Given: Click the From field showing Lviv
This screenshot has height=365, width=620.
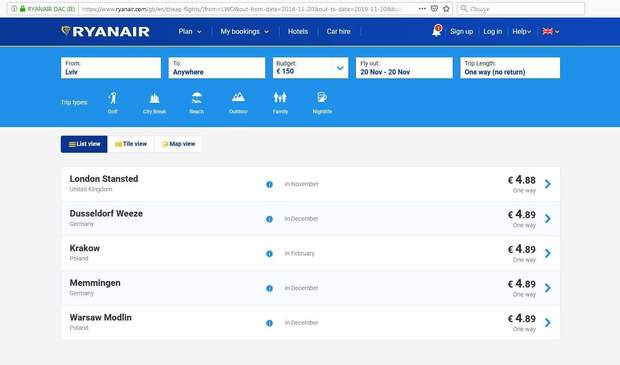Looking at the screenshot, I should (111, 68).
